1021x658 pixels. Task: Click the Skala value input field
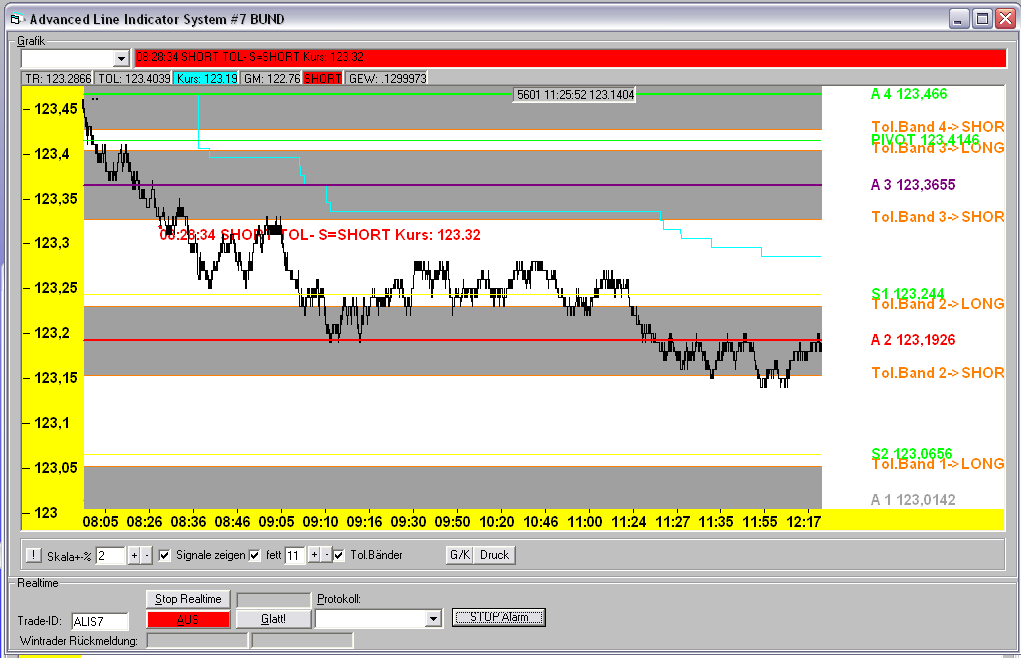click(110, 555)
